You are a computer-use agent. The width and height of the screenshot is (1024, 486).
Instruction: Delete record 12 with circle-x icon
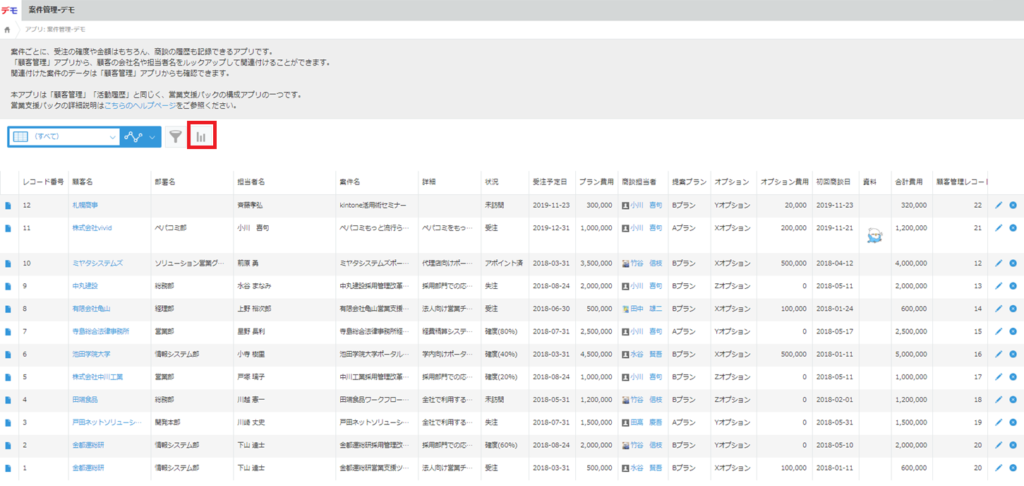coord(1013,205)
